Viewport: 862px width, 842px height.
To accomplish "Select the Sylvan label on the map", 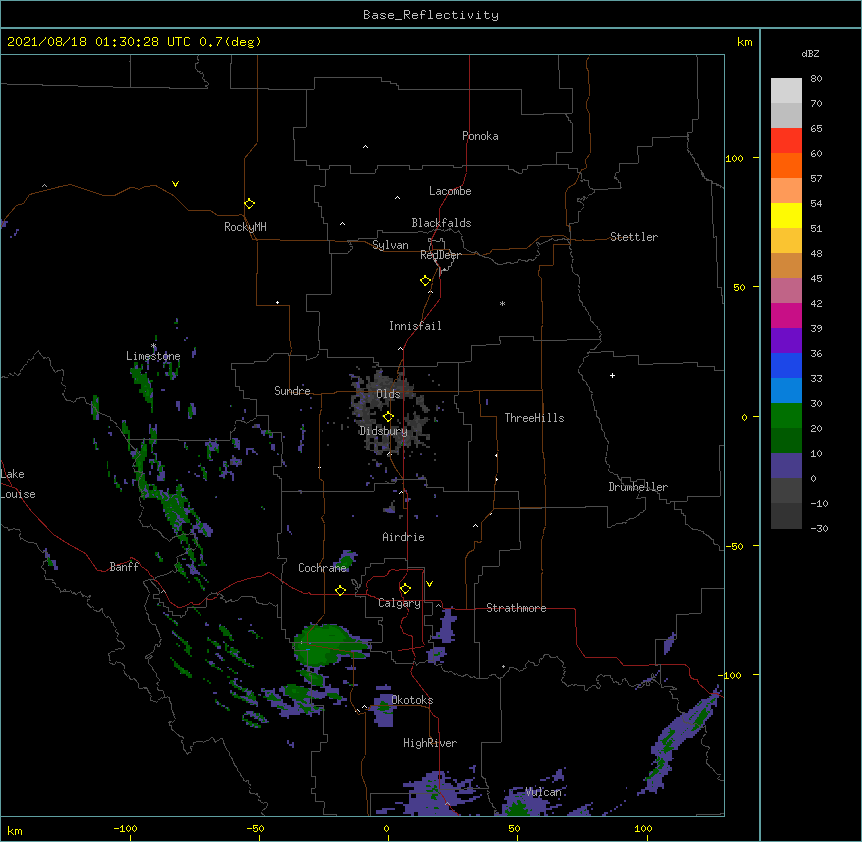I will [x=390, y=245].
